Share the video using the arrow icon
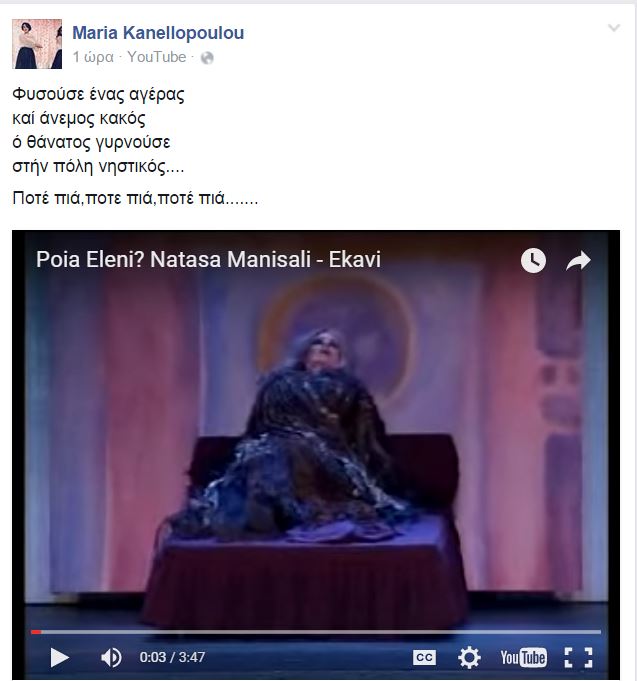The width and height of the screenshot is (637, 681). pyautogui.click(x=578, y=261)
